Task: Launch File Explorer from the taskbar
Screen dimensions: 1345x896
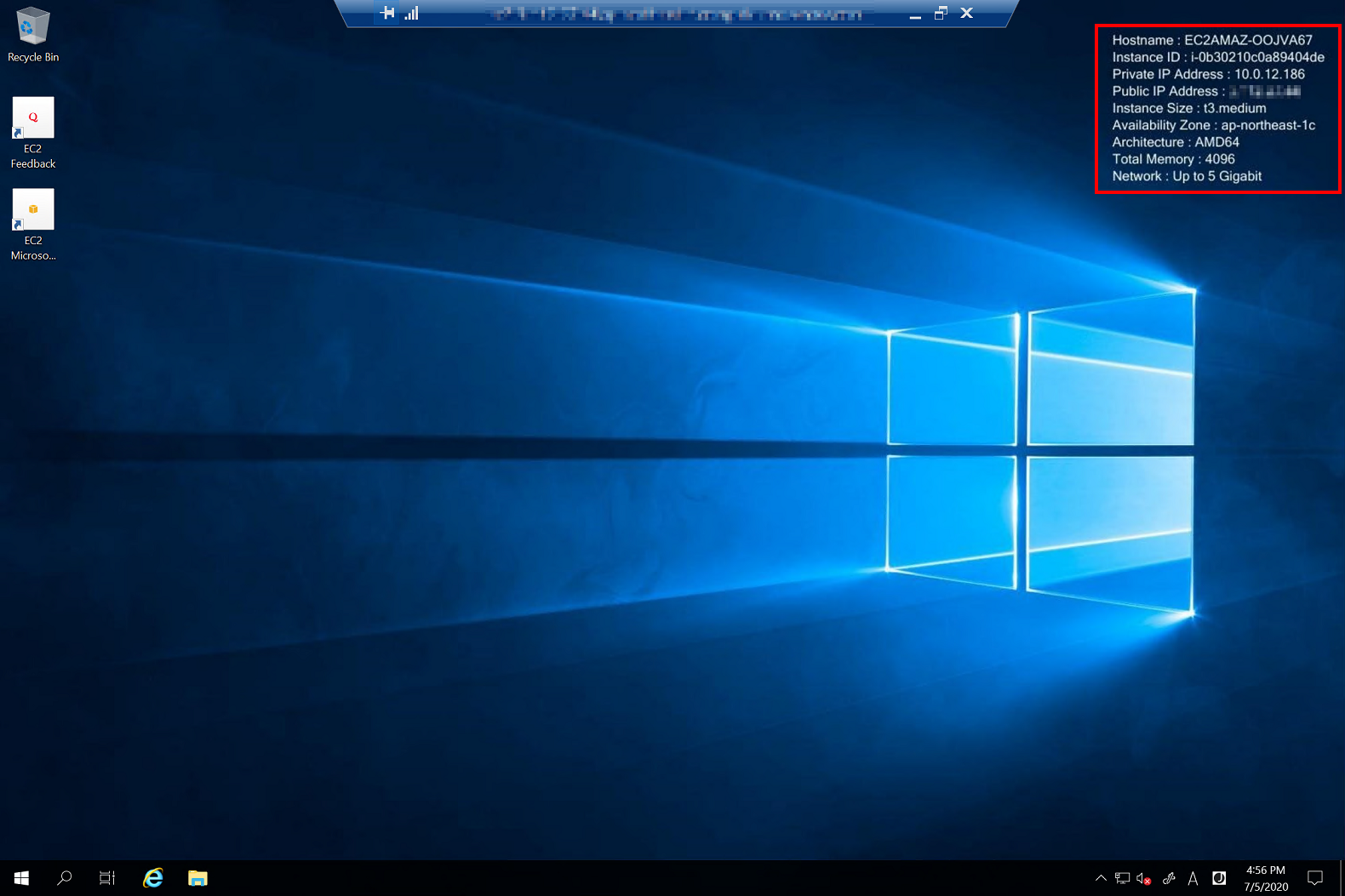Action: coord(197,878)
